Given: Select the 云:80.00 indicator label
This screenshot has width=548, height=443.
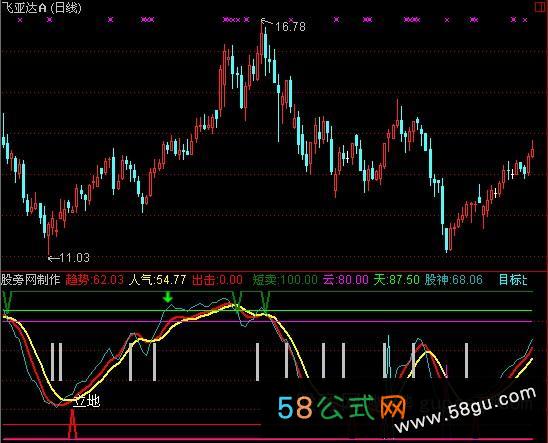Looking at the screenshot, I should pyautogui.click(x=345, y=280).
